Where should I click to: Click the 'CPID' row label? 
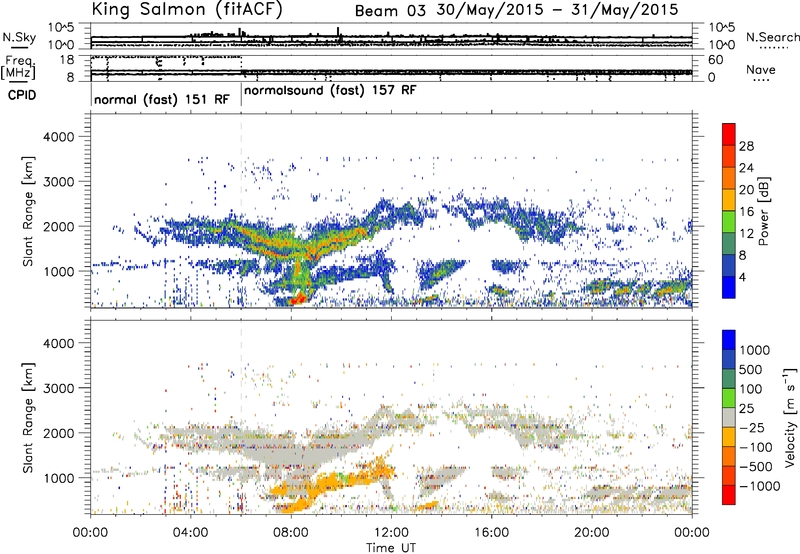point(22,95)
